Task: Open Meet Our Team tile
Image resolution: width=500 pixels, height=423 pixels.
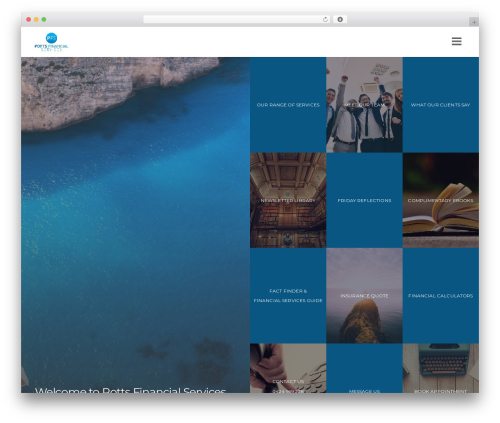Action: [x=364, y=105]
